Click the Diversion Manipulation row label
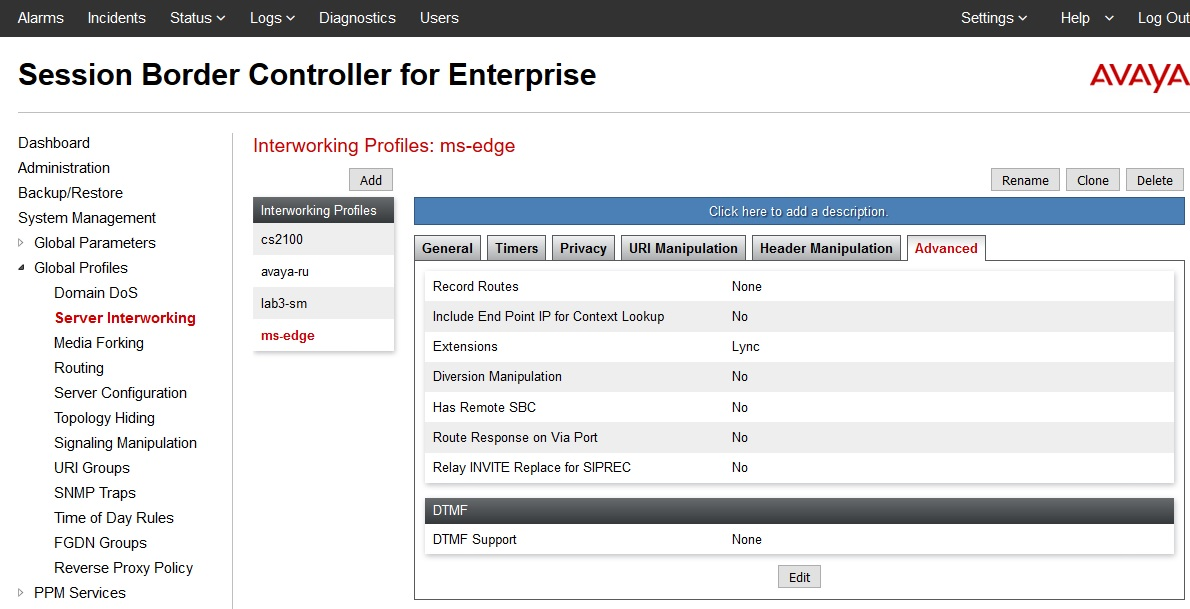The height and width of the screenshot is (609, 1190). (x=497, y=377)
